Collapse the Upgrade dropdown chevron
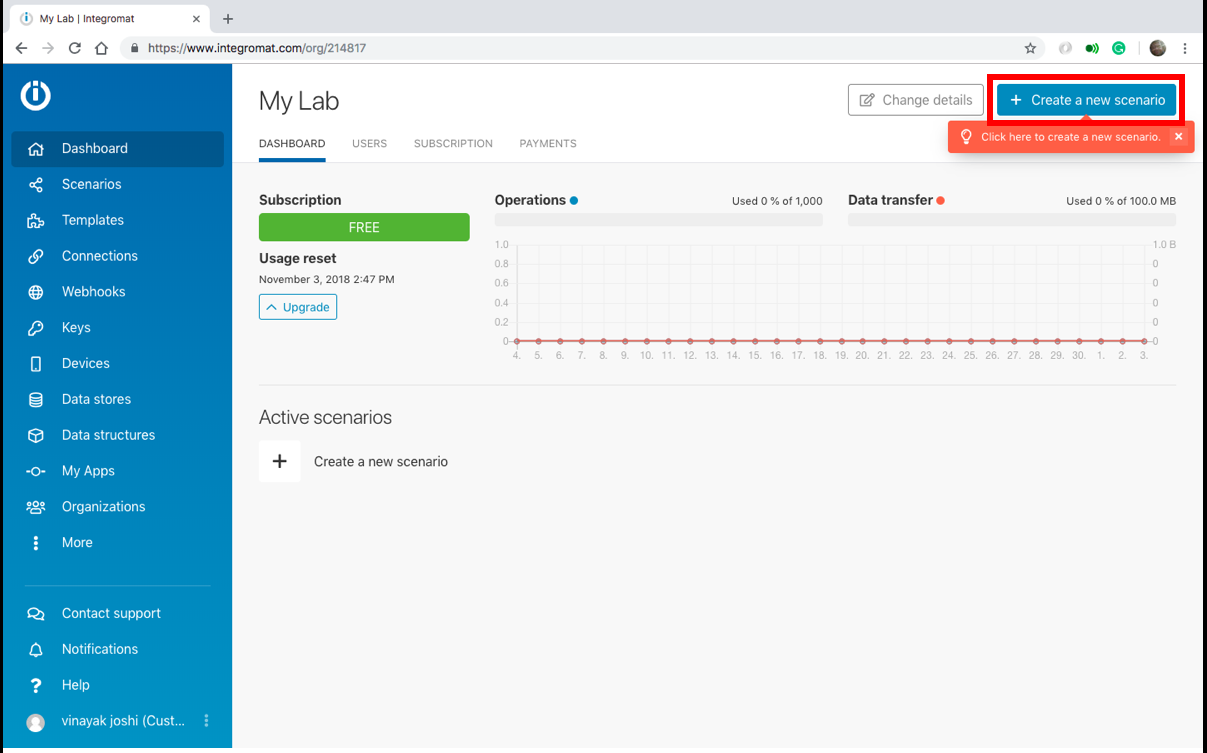The image size is (1207, 753). (297, 307)
